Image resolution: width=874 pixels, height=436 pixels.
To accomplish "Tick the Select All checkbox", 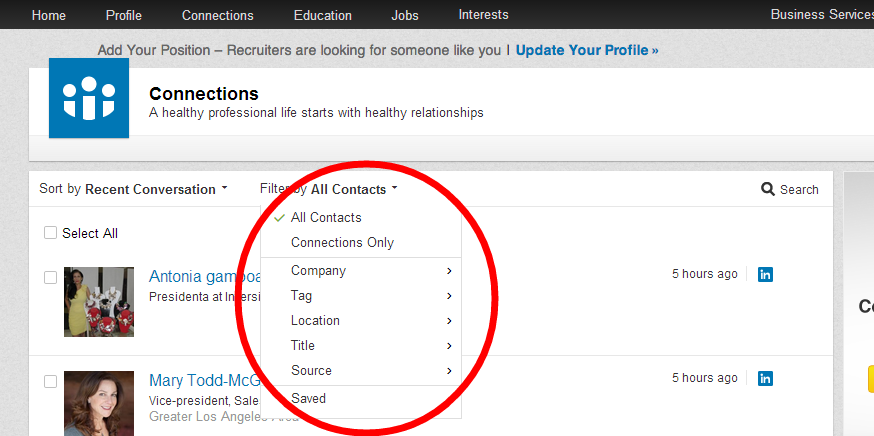I will pos(50,233).
